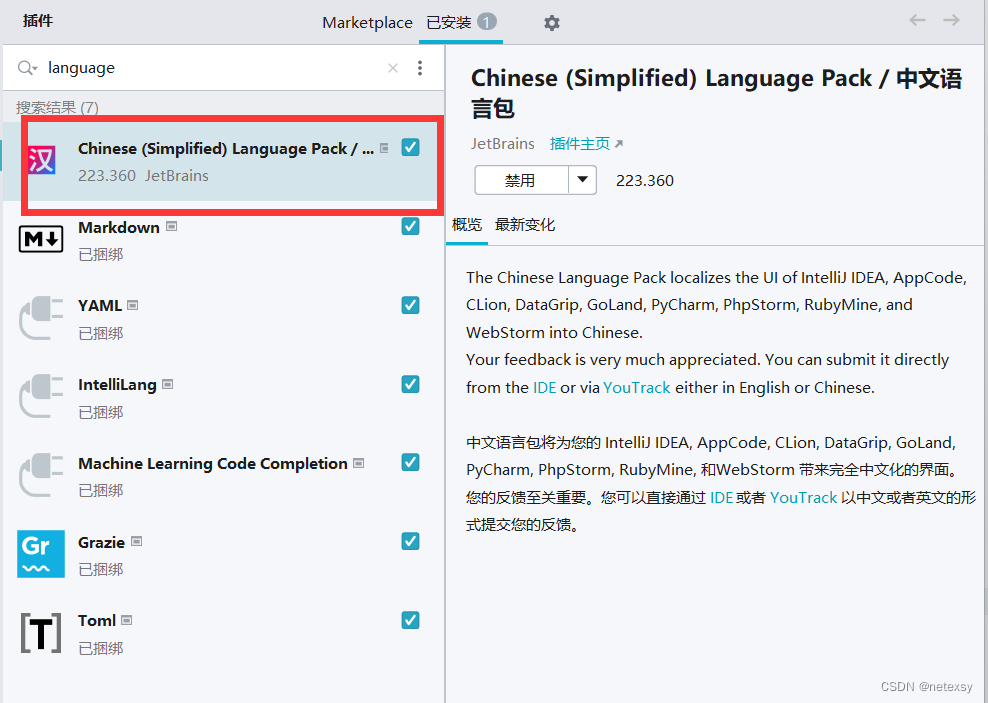Click the version 223.360 beside the 禁用 button

[x=645, y=181]
